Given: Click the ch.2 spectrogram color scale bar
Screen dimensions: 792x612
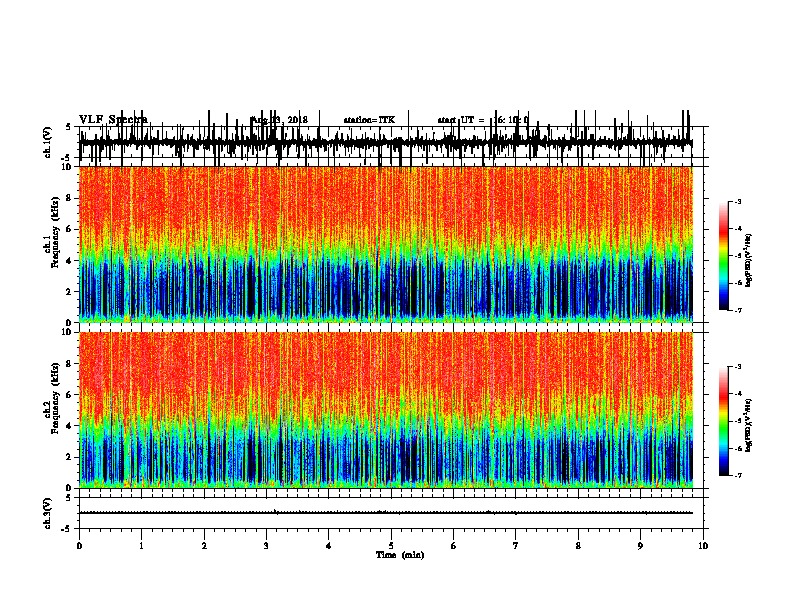Looking at the screenshot, I should 724,421.
